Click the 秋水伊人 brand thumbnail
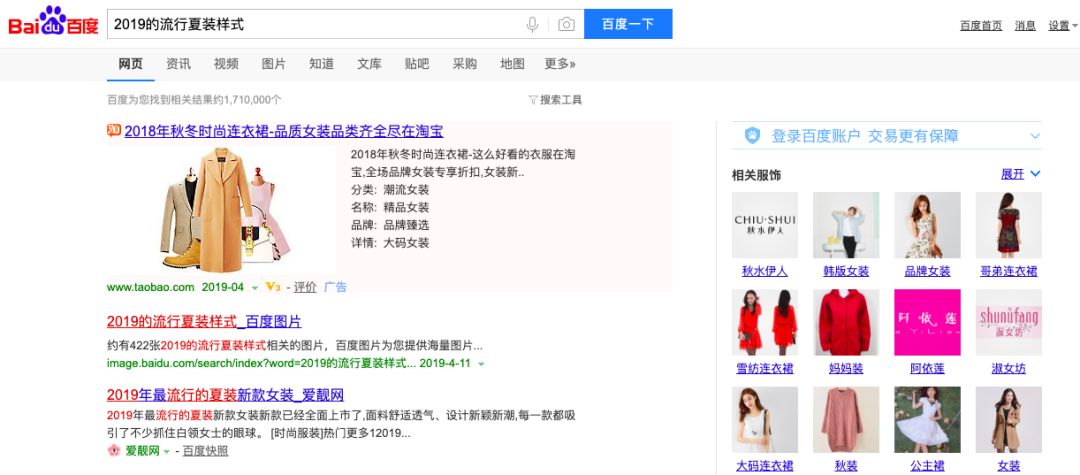Screen dimensions: 1080x475 pos(765,225)
